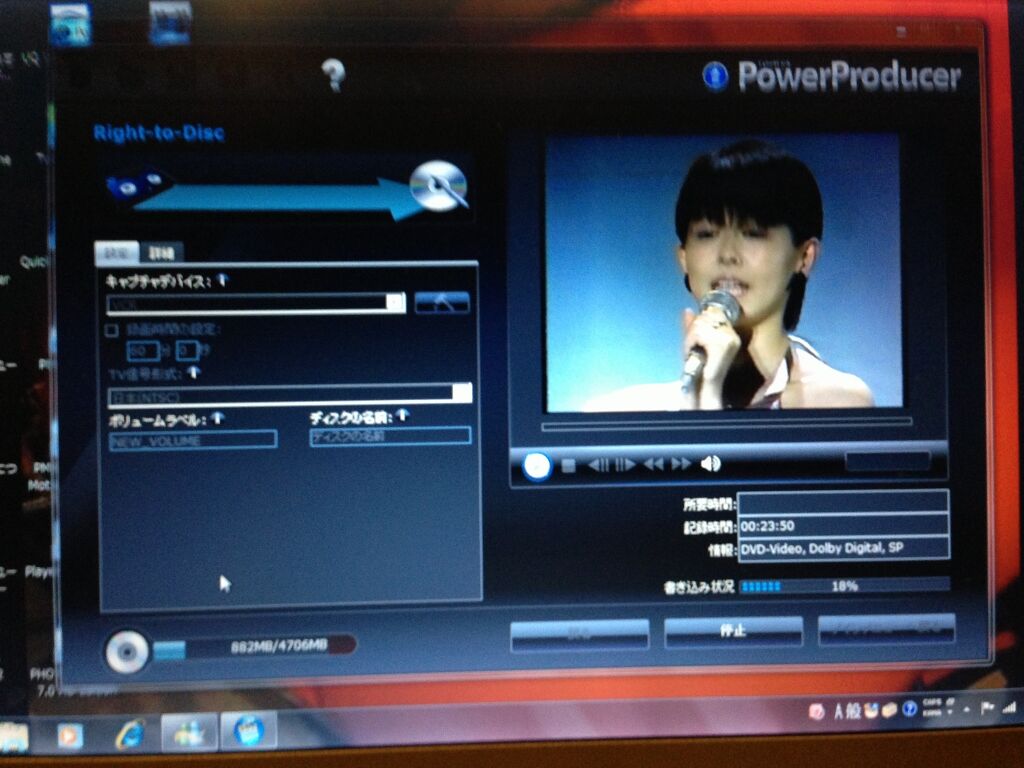
Task: Click the minutes field showing 60
Action: point(143,351)
